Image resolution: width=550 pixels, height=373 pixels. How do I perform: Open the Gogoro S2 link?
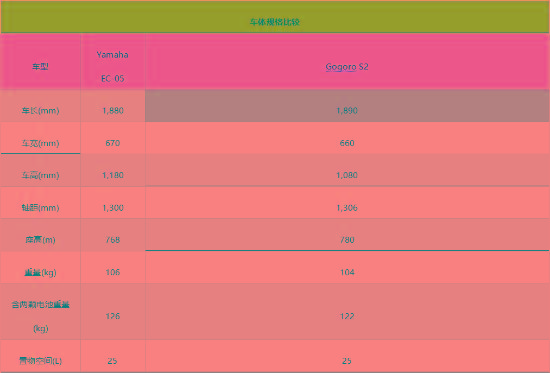point(347,67)
